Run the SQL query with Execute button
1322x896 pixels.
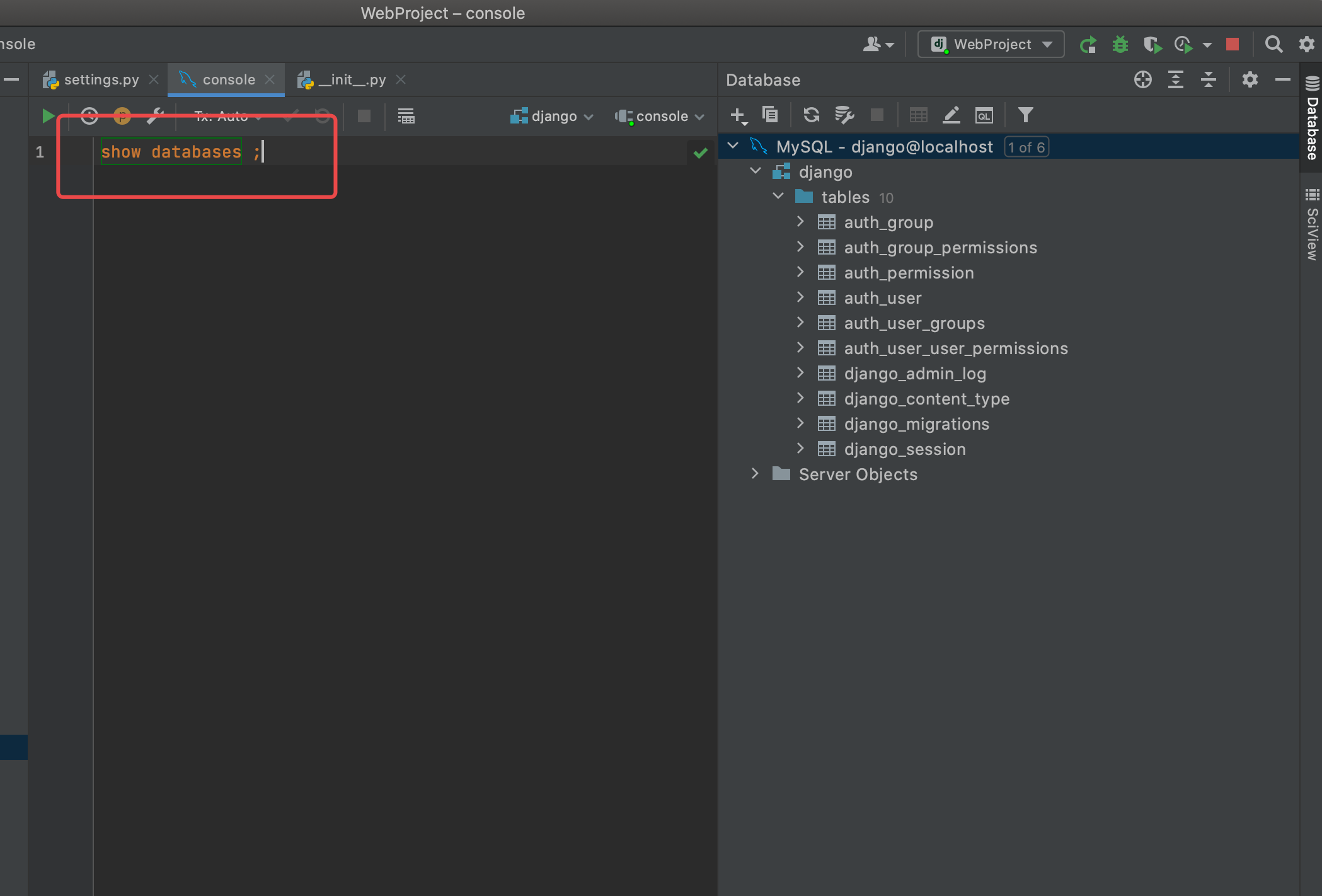pyautogui.click(x=48, y=116)
